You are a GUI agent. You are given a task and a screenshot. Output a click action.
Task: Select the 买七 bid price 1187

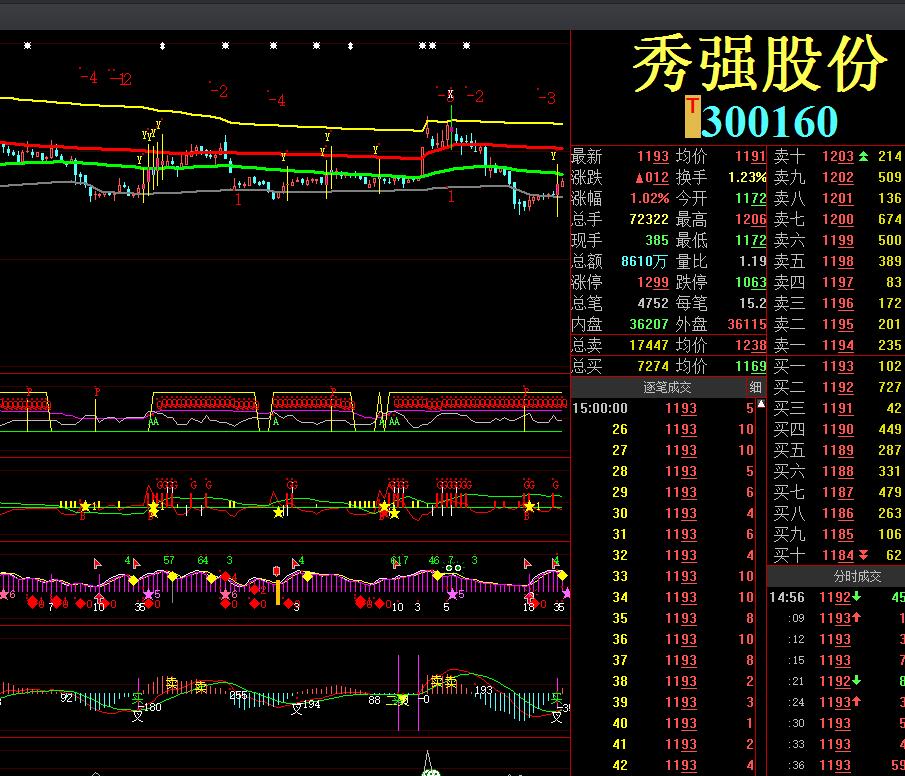point(837,492)
